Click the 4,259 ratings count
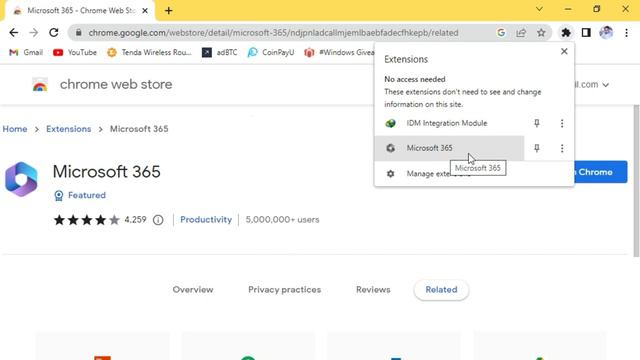 (x=135, y=220)
